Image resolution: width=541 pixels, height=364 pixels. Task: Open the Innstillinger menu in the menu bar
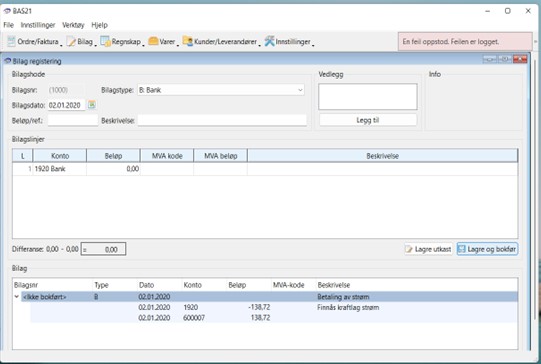pos(38,25)
